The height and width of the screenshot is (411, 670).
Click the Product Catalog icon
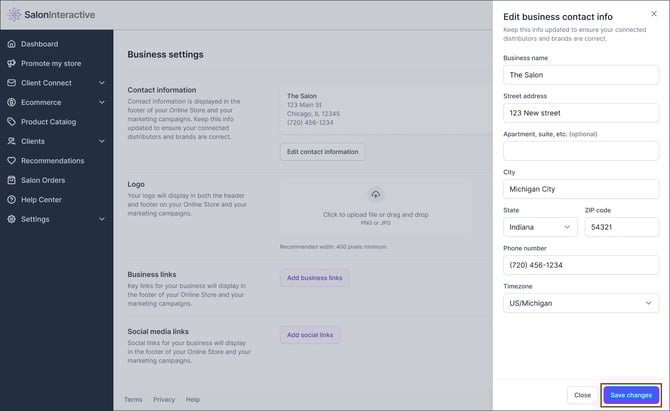[12, 122]
